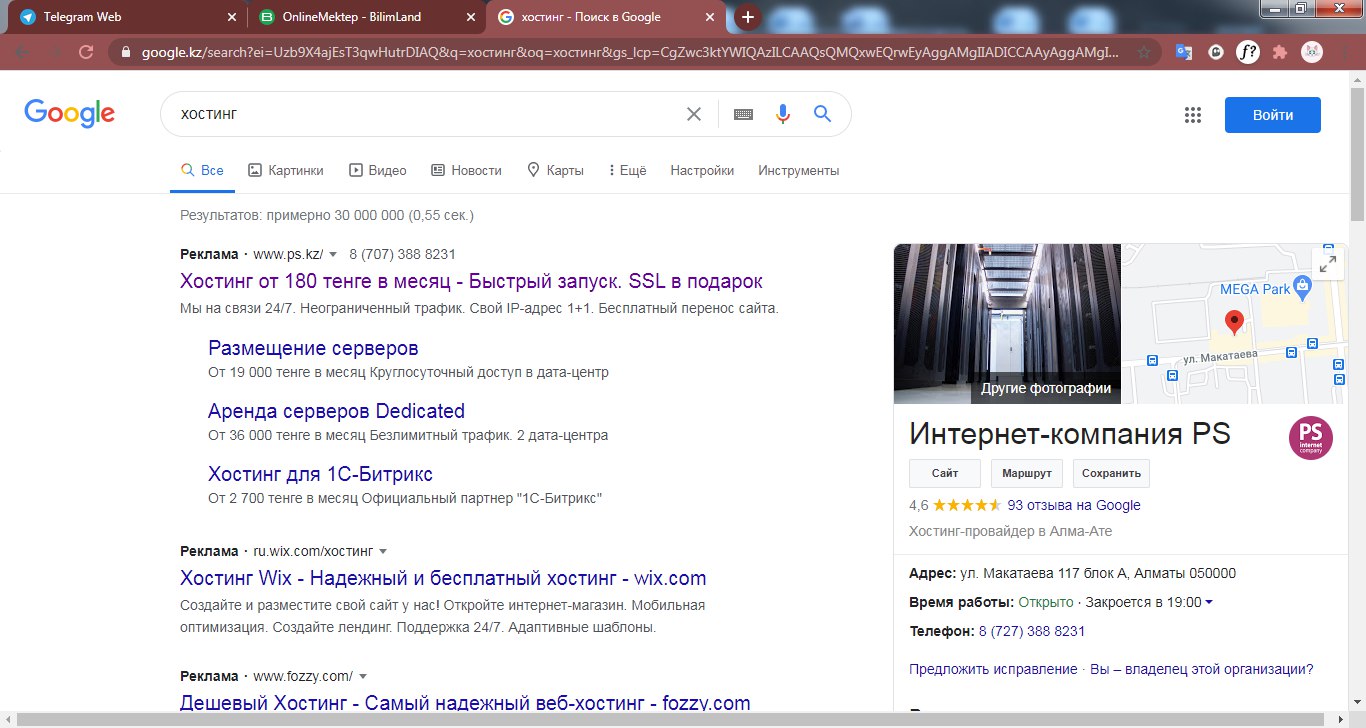Expand the www.ps.kz ad dropdown arrow
The image size is (1366, 728).
pyautogui.click(x=333, y=254)
